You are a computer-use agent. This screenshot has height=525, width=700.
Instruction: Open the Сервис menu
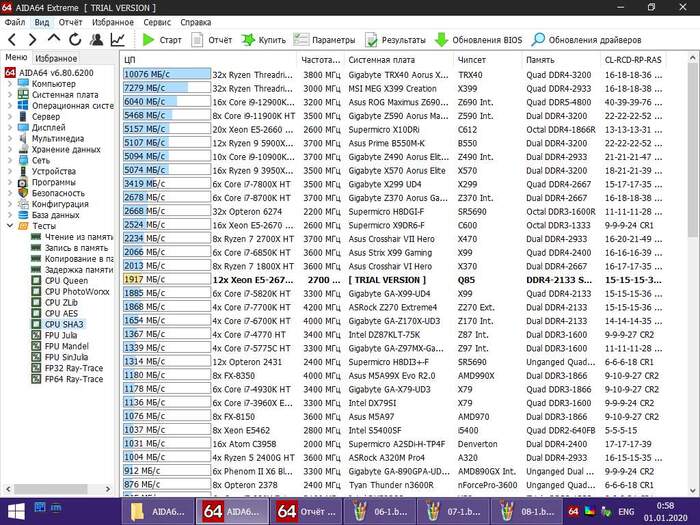pos(157,22)
